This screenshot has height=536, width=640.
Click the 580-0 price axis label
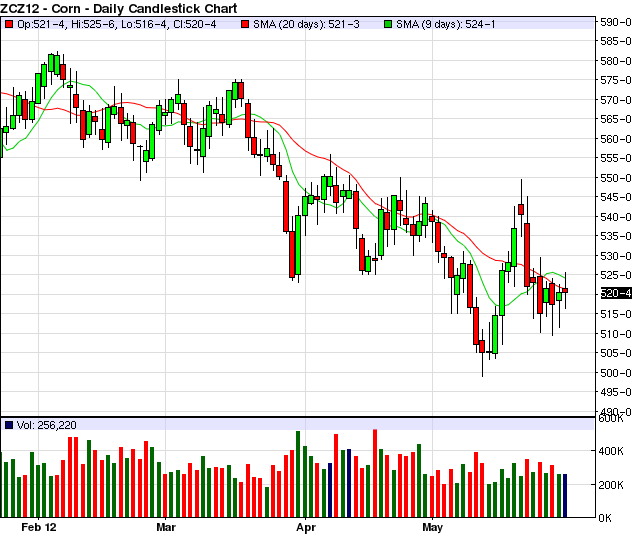(x=616, y=61)
